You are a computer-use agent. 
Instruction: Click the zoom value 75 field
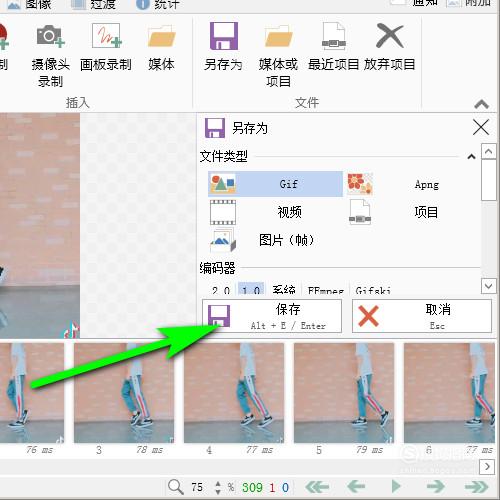[x=197, y=487]
